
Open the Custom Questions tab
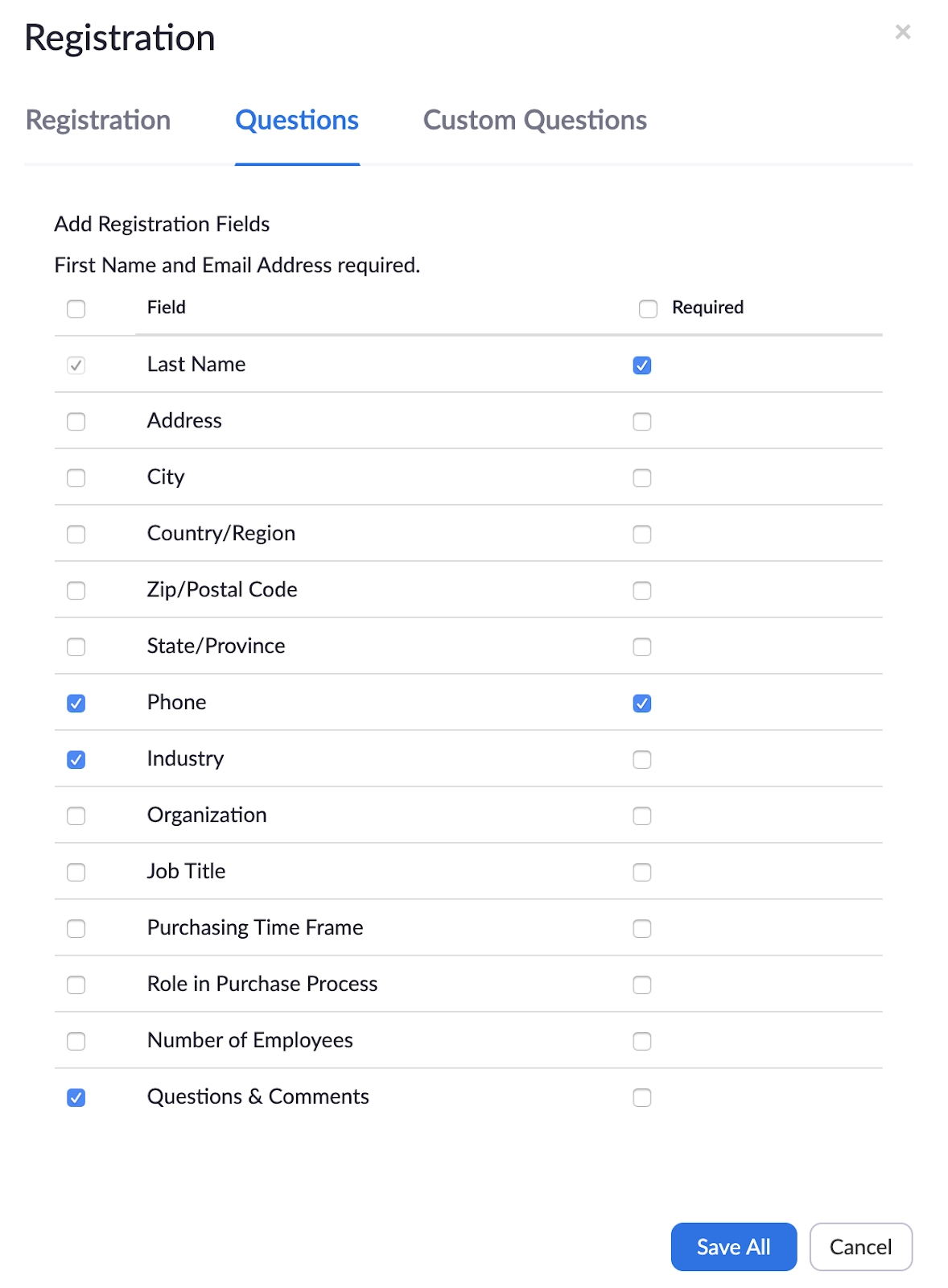[x=534, y=120]
